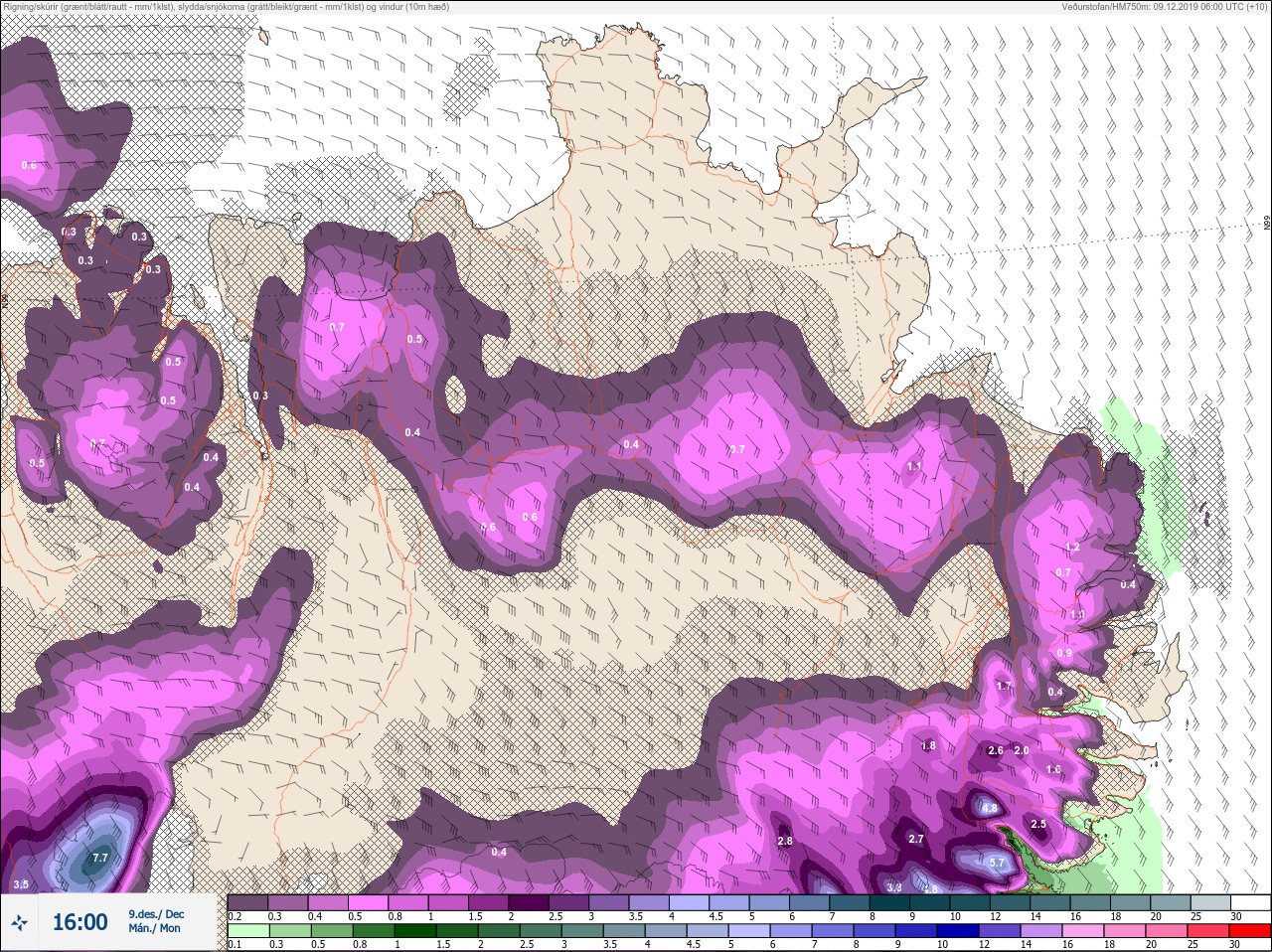Select the bright red swatch ending the lower legend

point(1250,932)
